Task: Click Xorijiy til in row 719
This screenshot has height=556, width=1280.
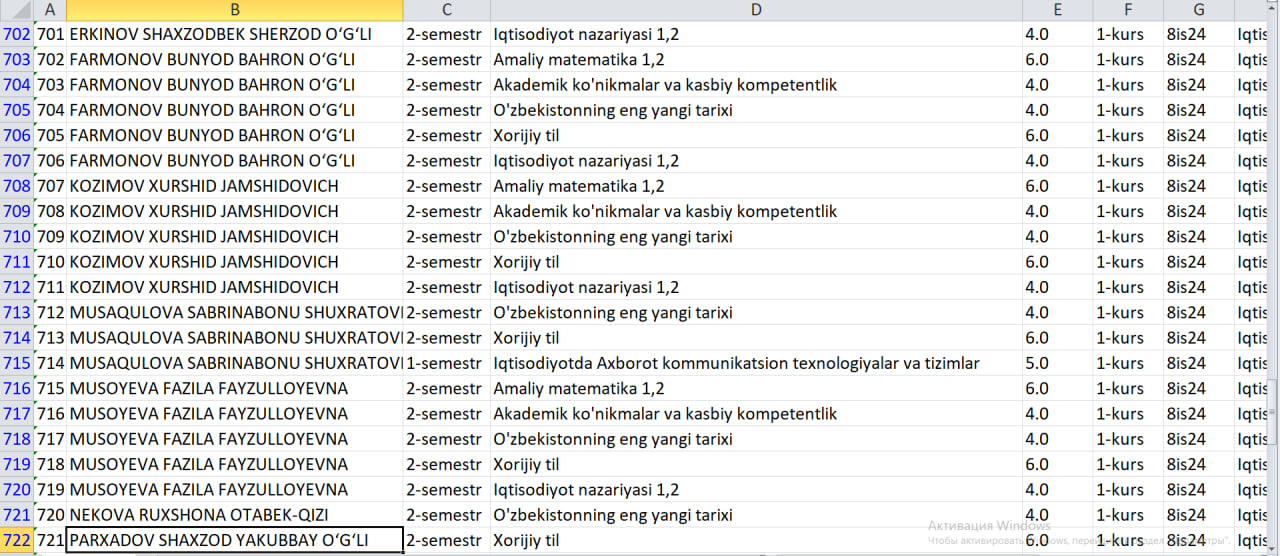Action: [x=756, y=464]
